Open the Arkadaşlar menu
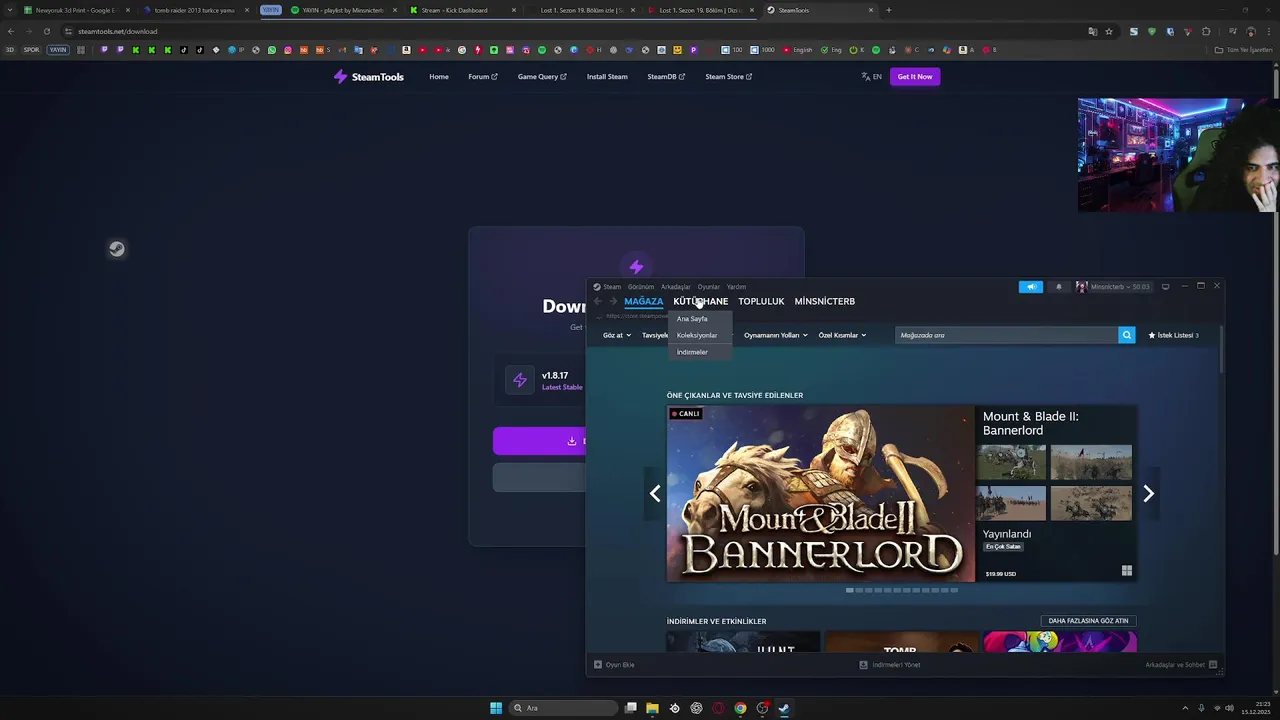1280x720 pixels. click(x=676, y=287)
